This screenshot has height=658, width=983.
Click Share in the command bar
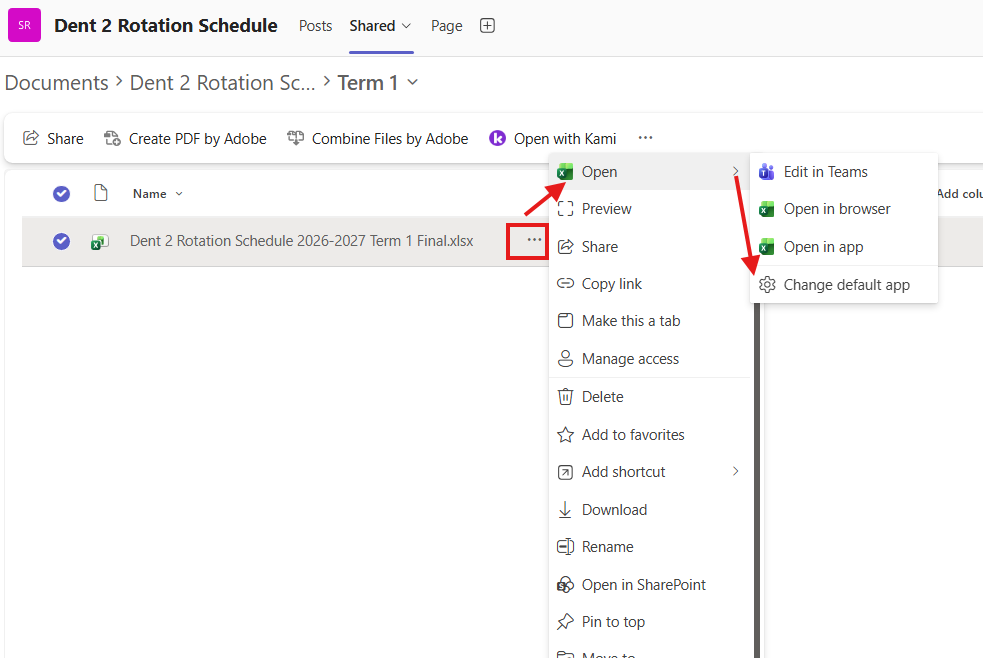pos(53,138)
